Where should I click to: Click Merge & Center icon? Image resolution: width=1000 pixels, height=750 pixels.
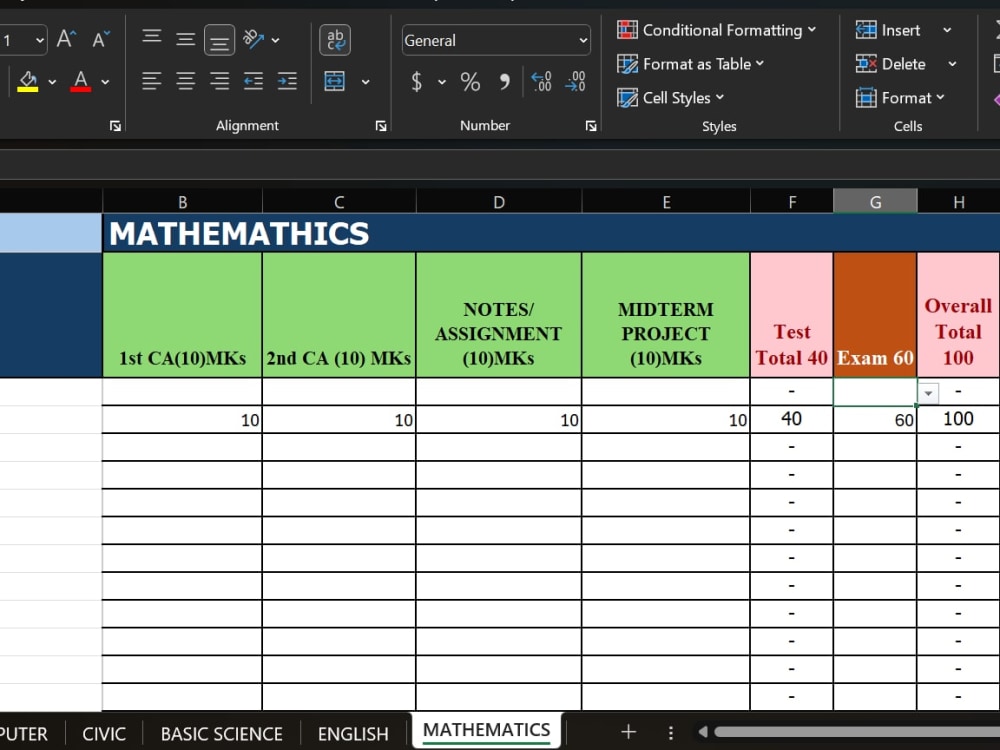[x=335, y=81]
